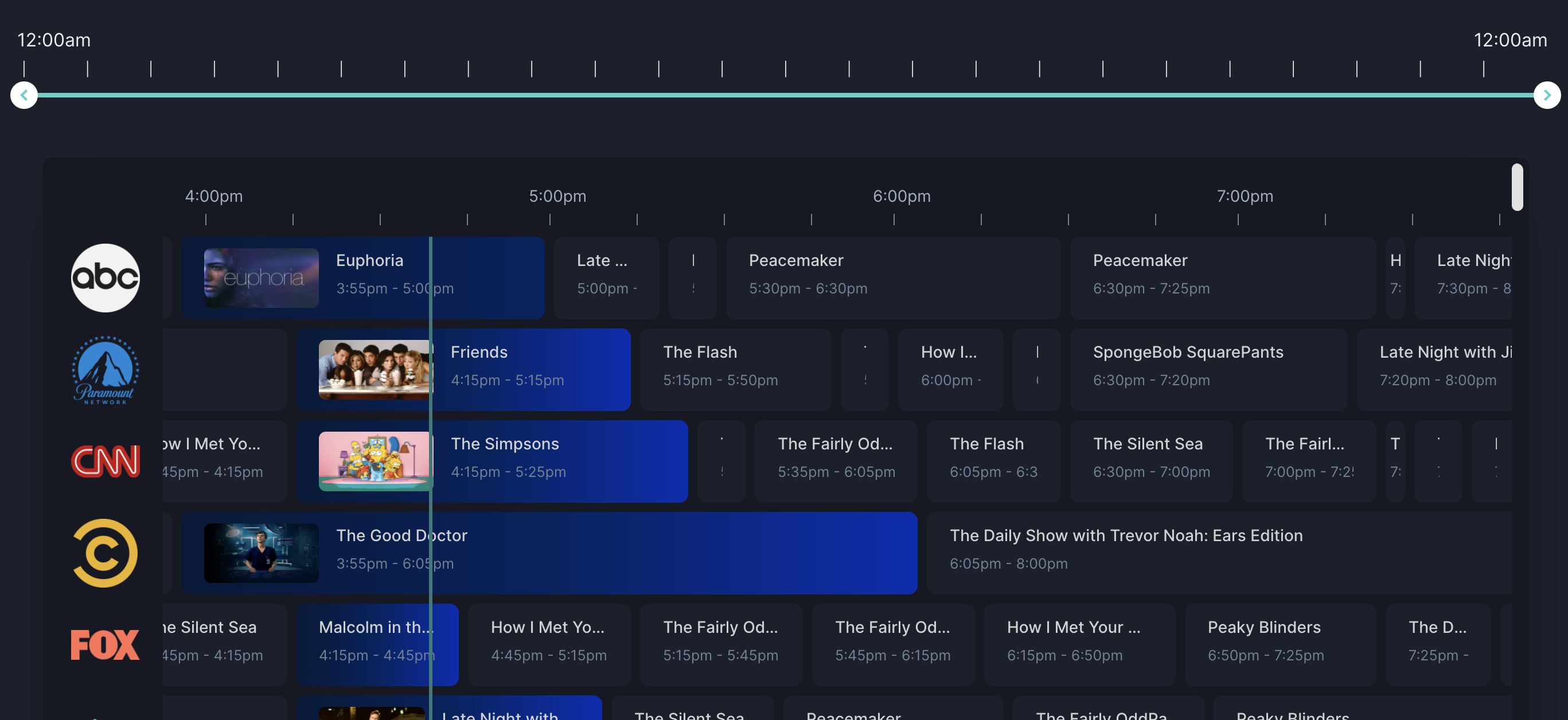Open The Fairl... program starting 7:00pm on CNN
1568x720 pixels.
(x=1309, y=461)
